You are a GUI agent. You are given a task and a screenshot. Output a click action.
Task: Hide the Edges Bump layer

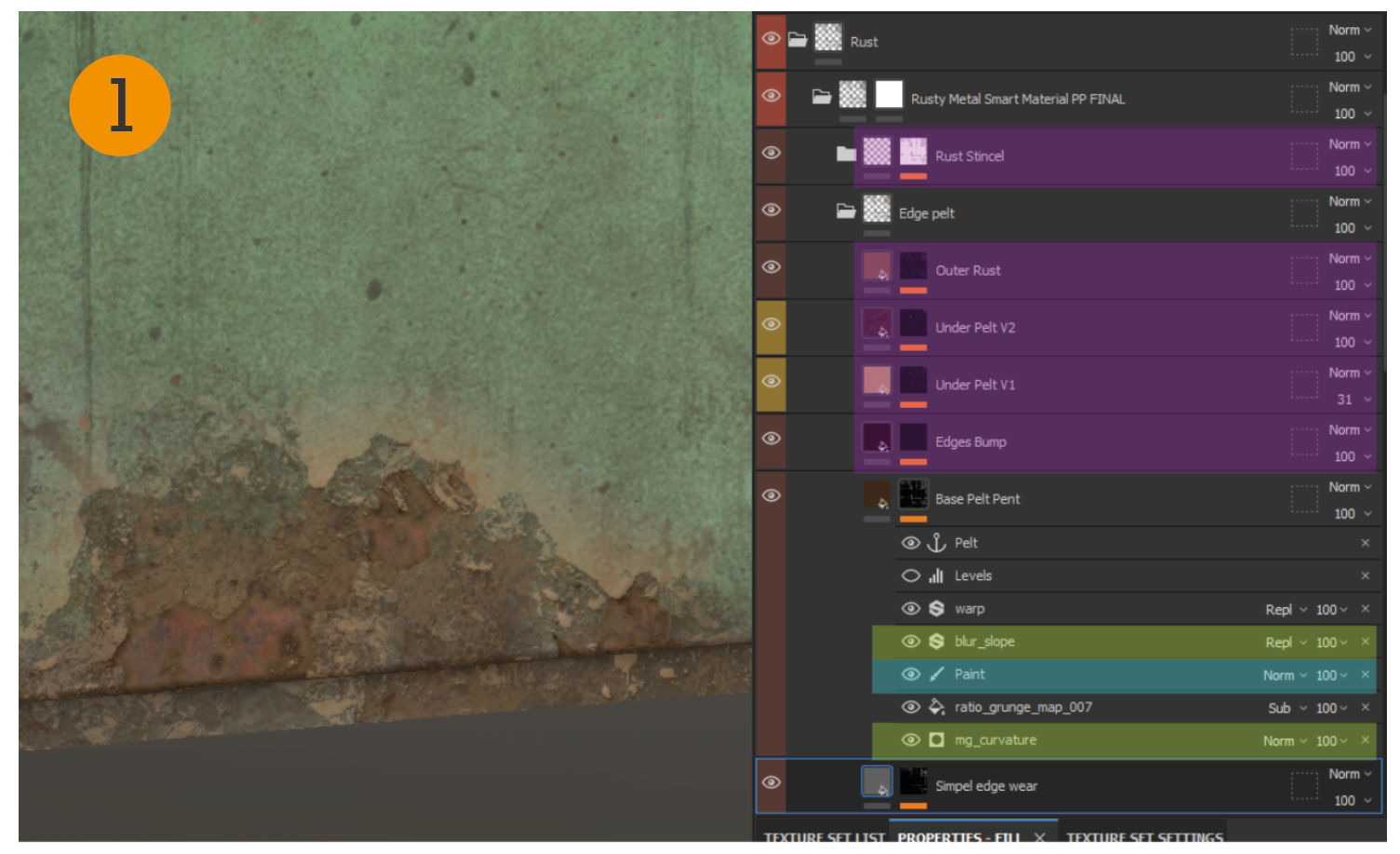pyautogui.click(x=771, y=439)
